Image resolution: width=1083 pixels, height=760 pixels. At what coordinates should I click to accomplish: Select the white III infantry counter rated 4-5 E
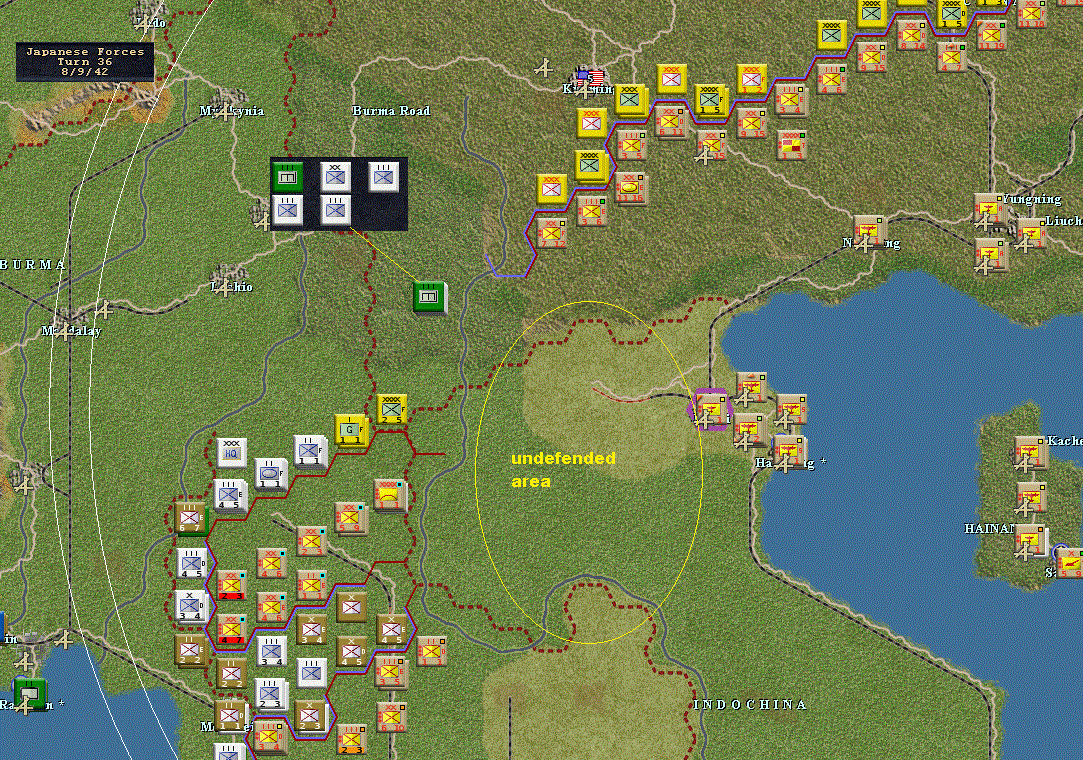(228, 494)
